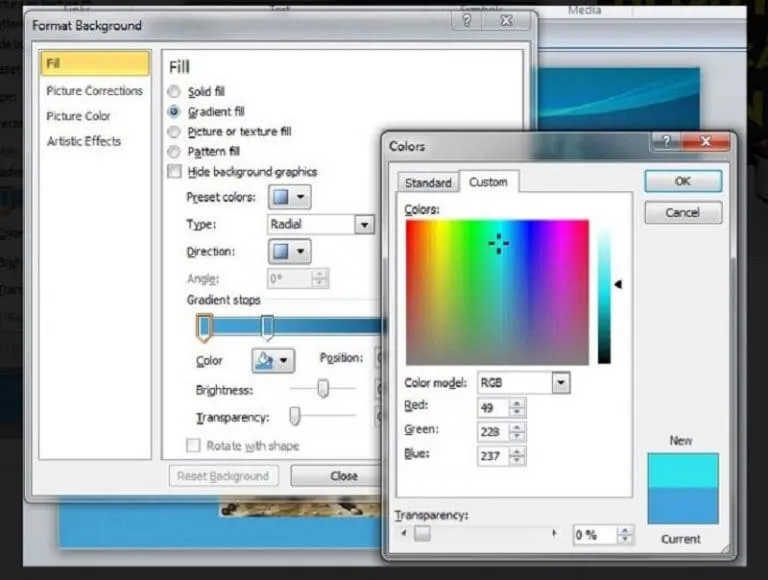Click the New color preview swatch
Screen dimensions: 768x580
[x=683, y=470]
